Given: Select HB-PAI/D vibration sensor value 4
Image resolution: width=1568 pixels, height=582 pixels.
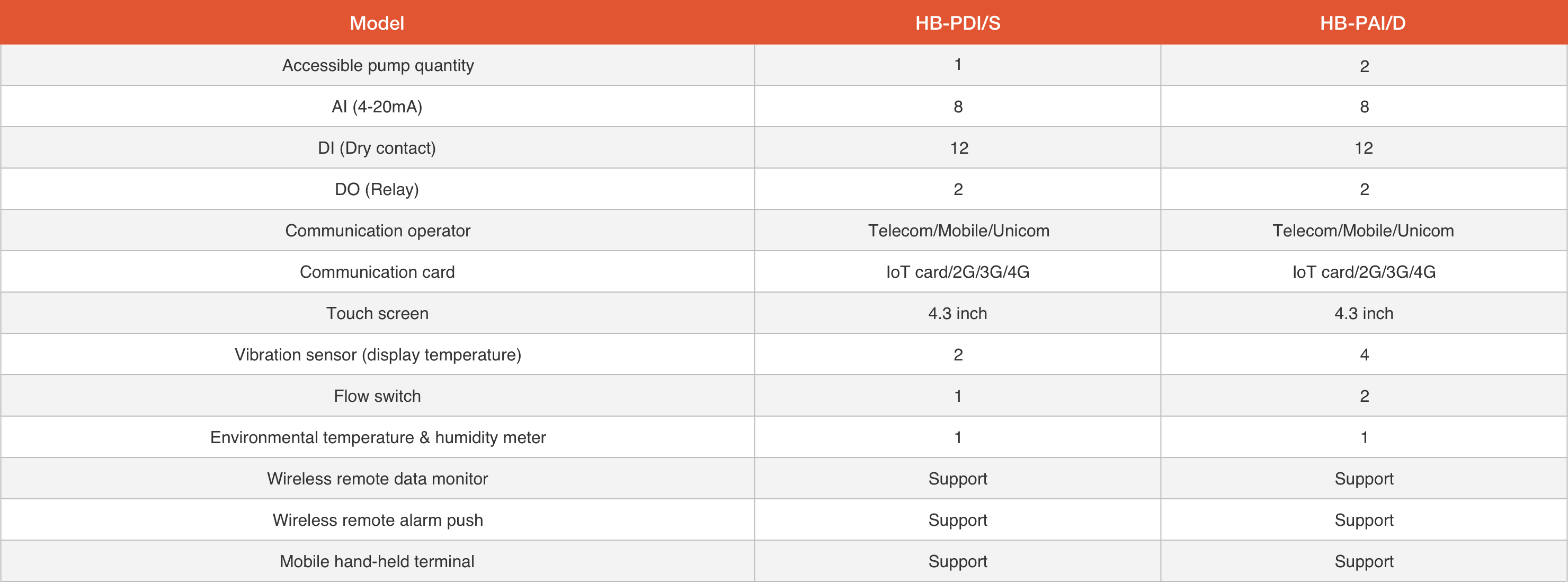Looking at the screenshot, I should [x=1364, y=355].
